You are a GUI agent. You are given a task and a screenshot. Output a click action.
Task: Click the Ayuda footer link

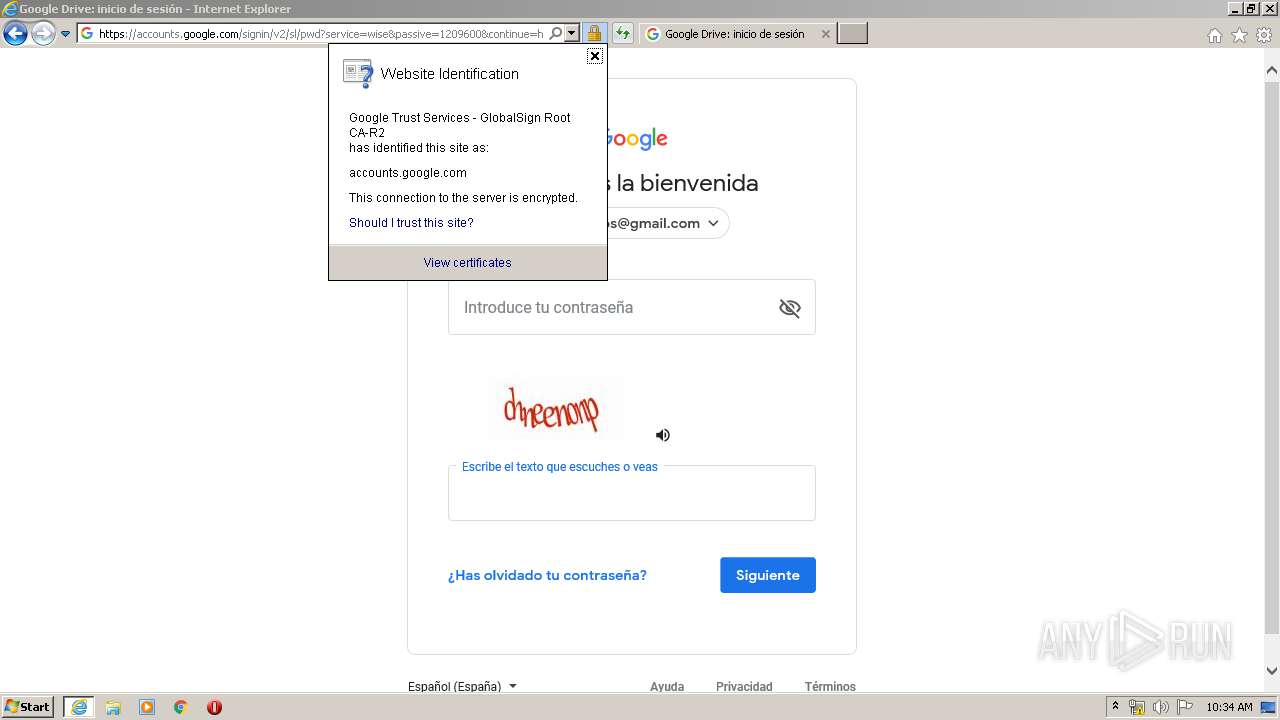pyautogui.click(x=667, y=687)
